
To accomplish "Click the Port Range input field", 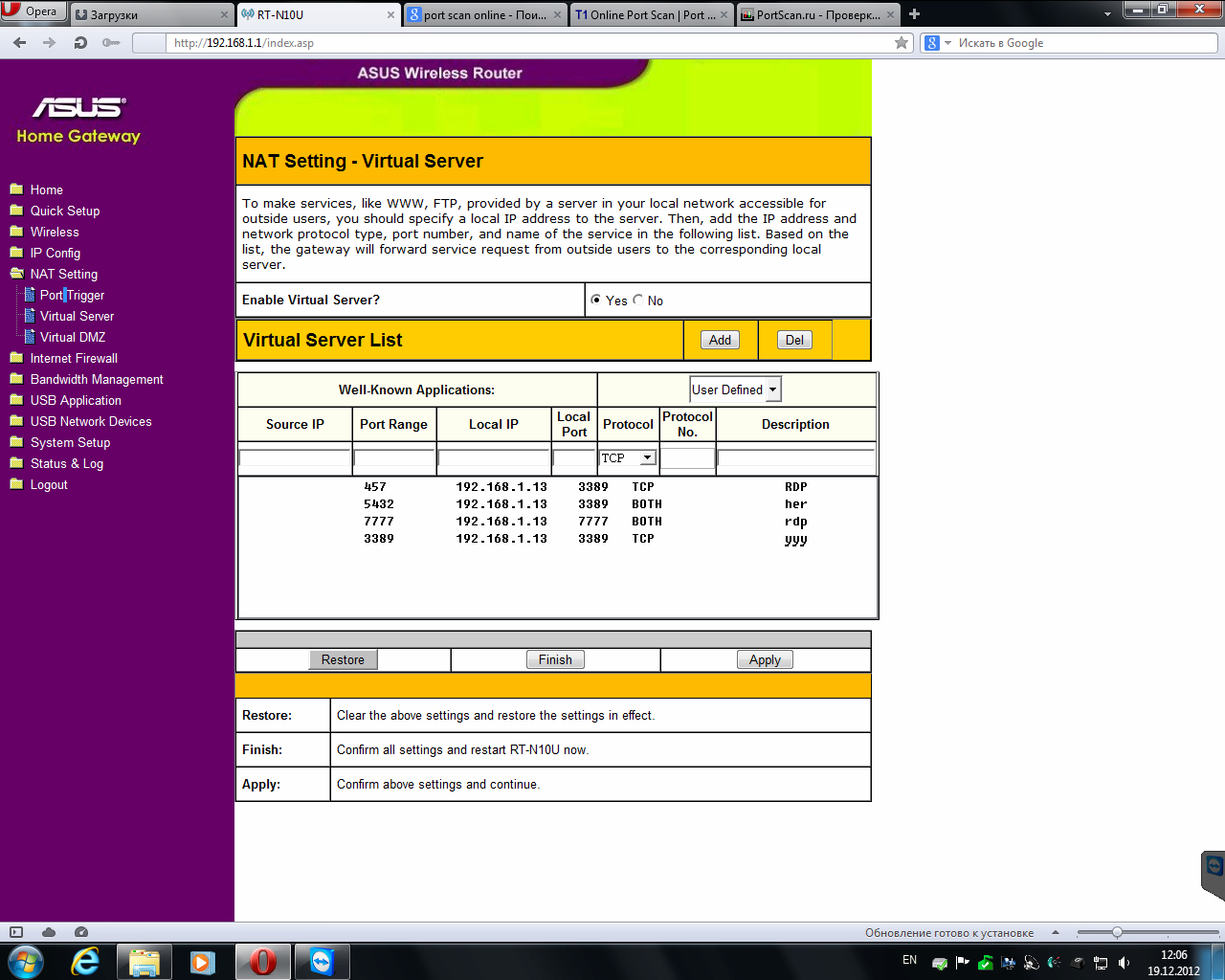I will pos(394,458).
